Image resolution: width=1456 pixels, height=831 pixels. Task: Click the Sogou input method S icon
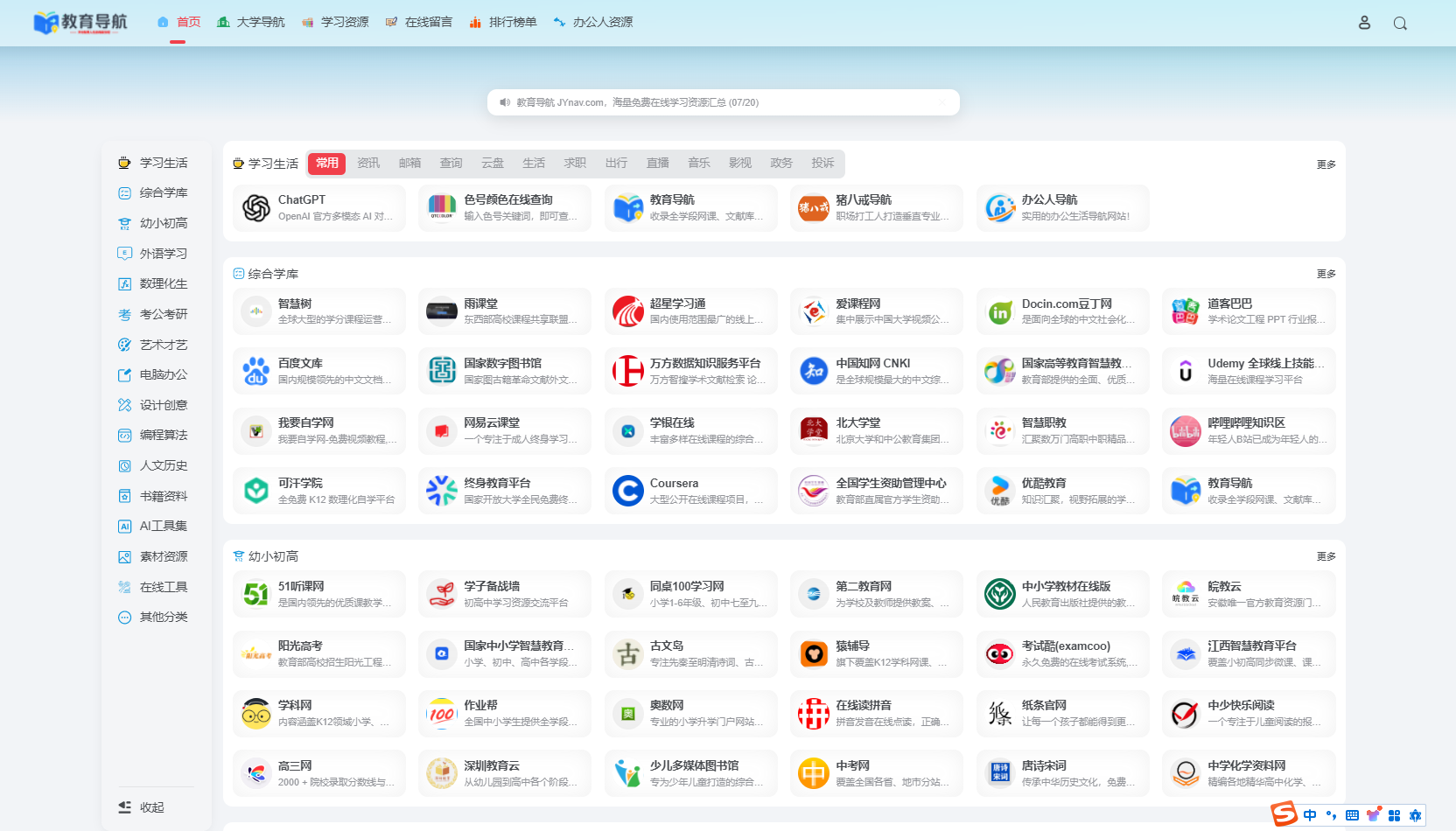click(1284, 814)
